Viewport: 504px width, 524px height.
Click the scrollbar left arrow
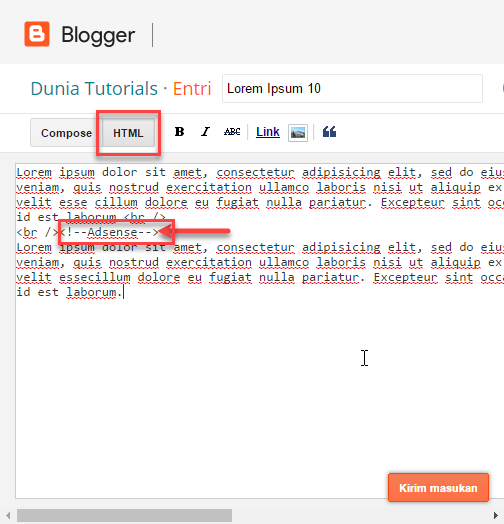tap(8, 515)
